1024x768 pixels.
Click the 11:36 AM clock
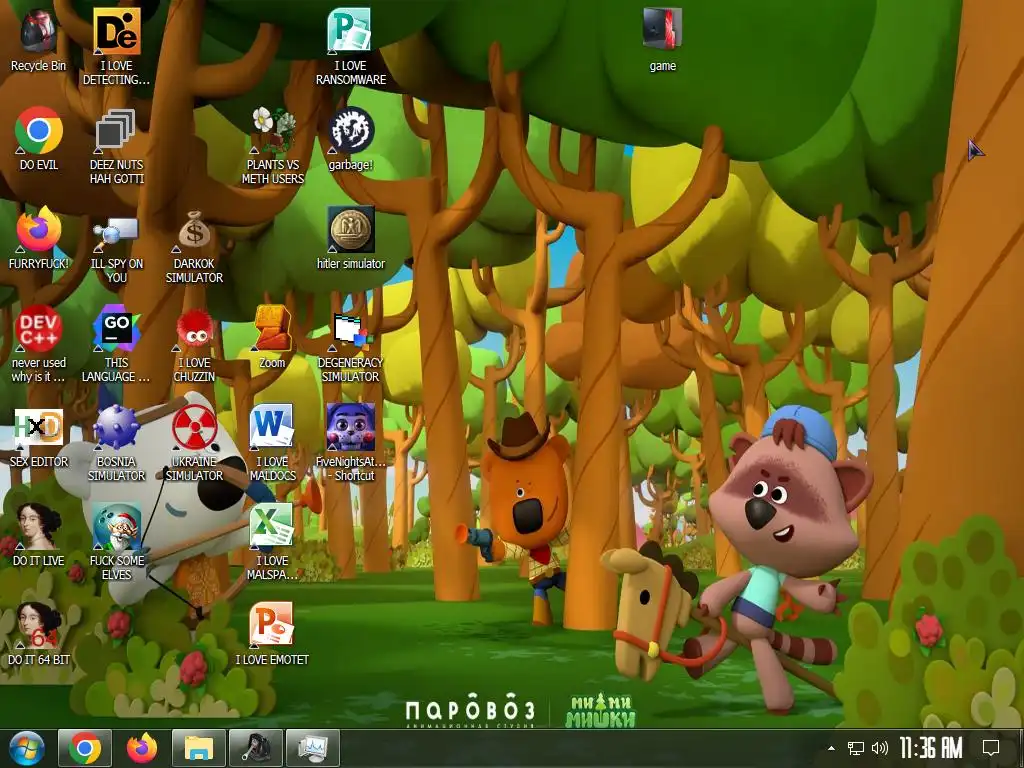931,748
